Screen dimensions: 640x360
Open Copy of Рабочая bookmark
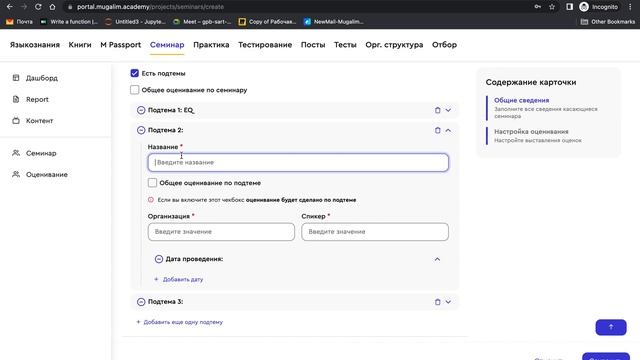(267, 22)
